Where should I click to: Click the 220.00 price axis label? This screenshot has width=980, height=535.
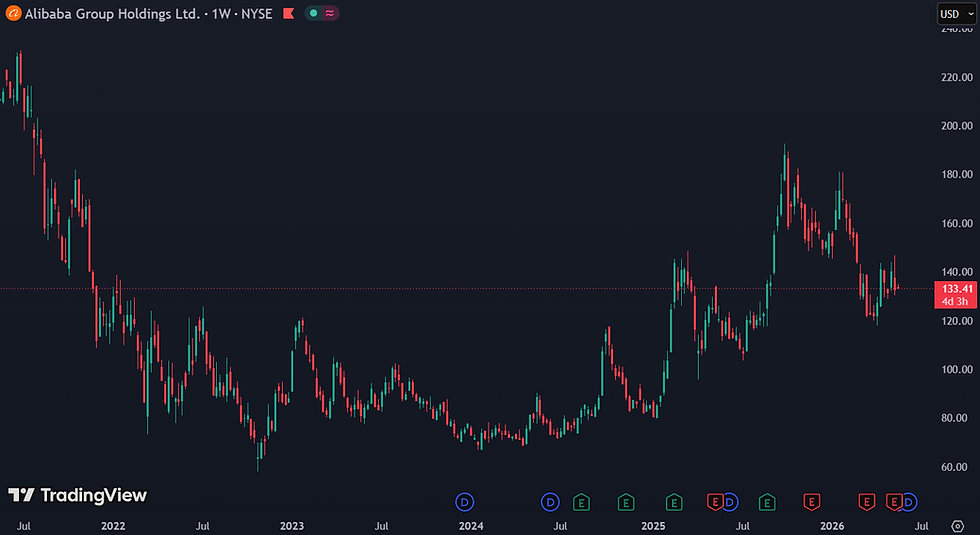click(x=957, y=77)
